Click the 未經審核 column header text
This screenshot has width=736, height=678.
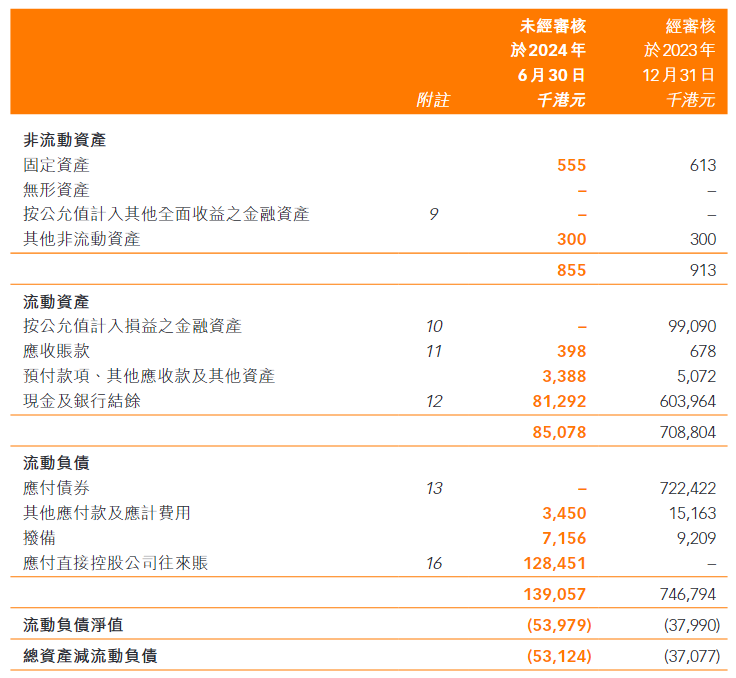point(553,26)
